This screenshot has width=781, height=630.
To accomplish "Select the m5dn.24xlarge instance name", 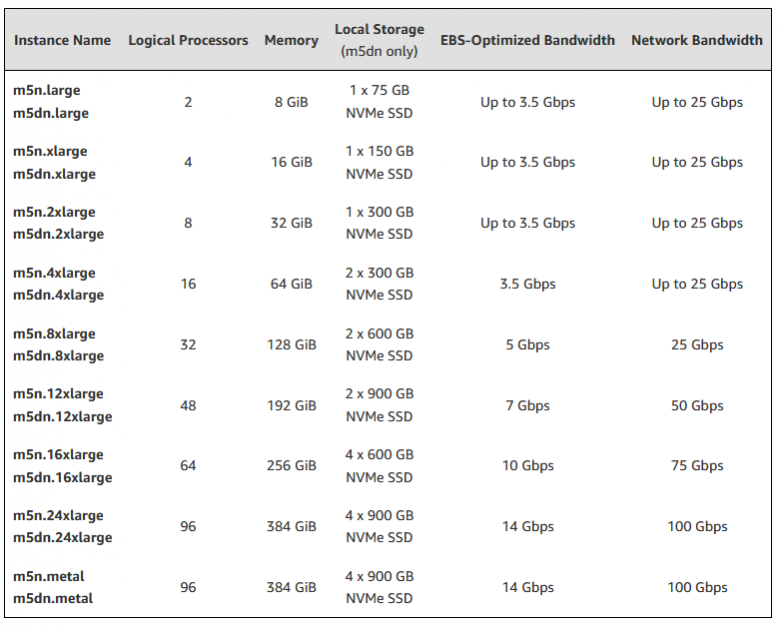I will (x=62, y=538).
